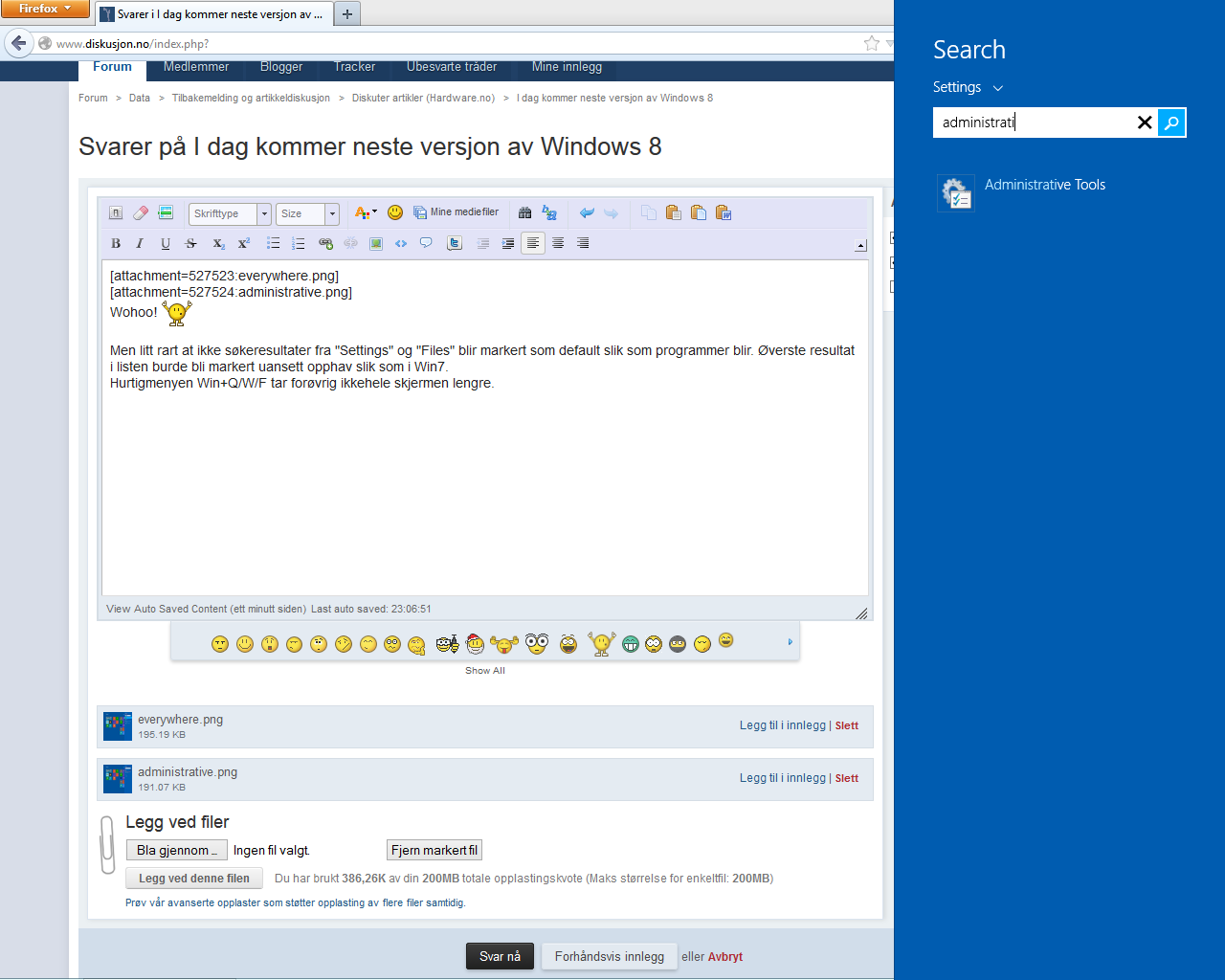This screenshot has height=980, width=1225.
Task: Click the blue undo arrow
Action: (587, 212)
